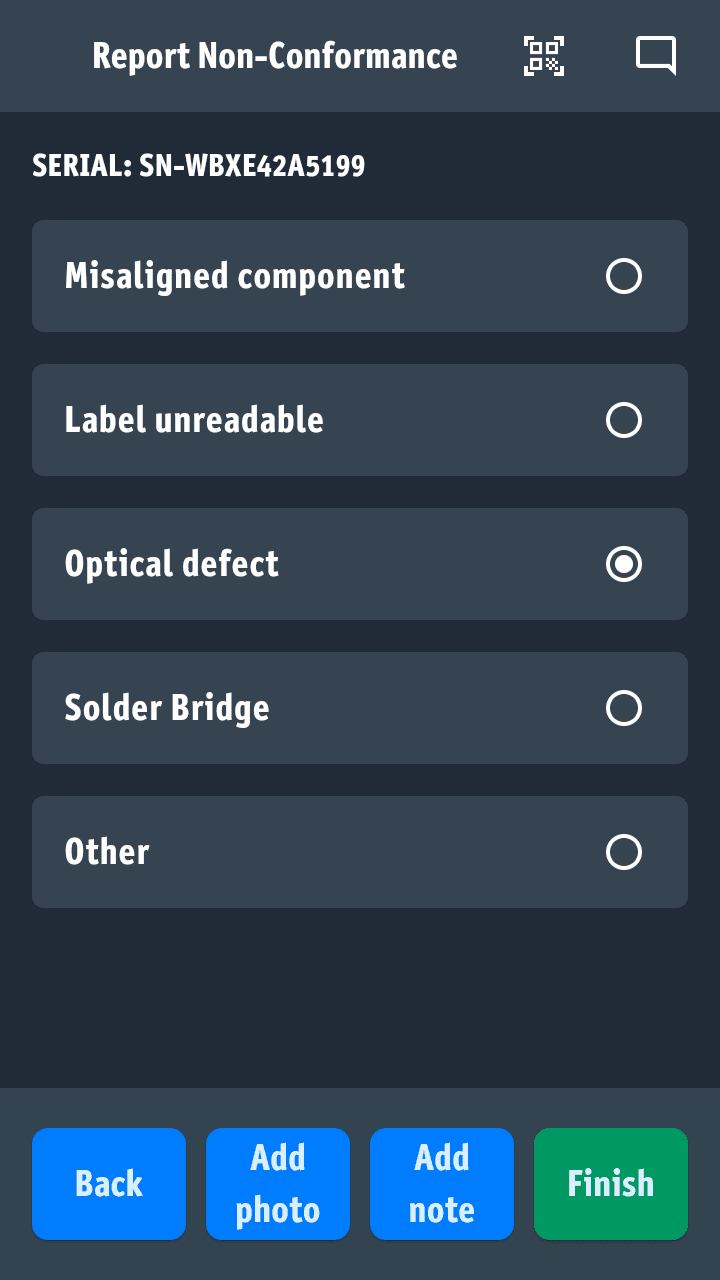Open the QR code scanner in the header
Viewport: 720px width, 1280px height.
click(x=544, y=56)
